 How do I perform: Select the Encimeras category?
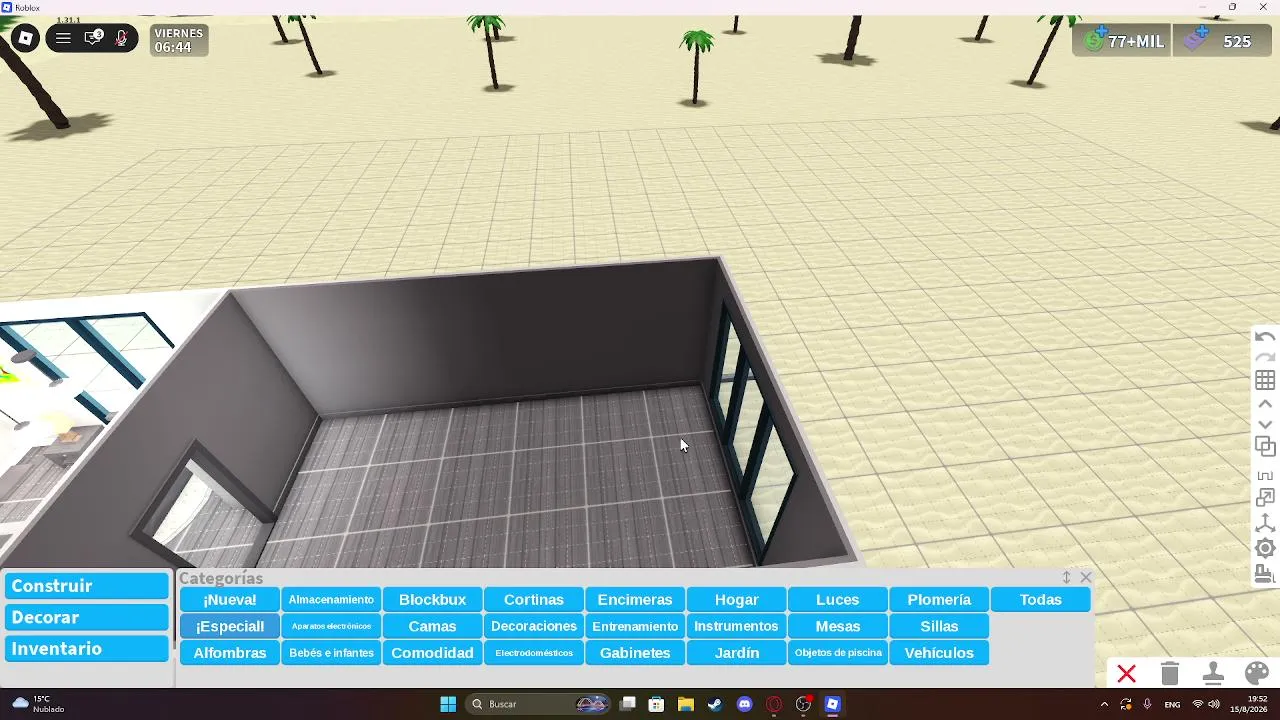(x=635, y=600)
